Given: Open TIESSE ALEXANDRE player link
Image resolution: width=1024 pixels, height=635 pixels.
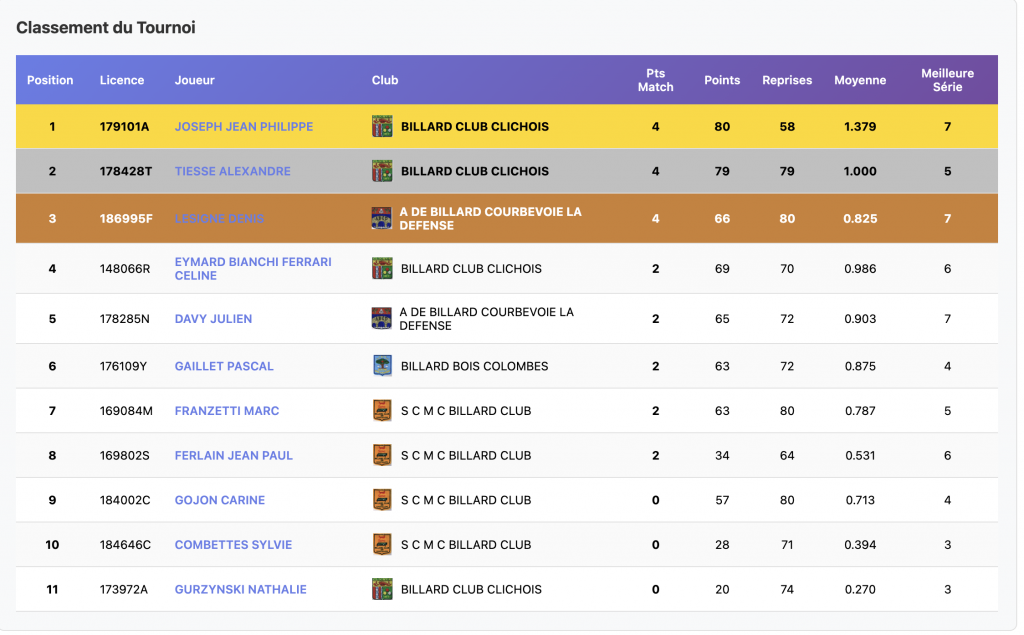Looking at the screenshot, I should (233, 171).
